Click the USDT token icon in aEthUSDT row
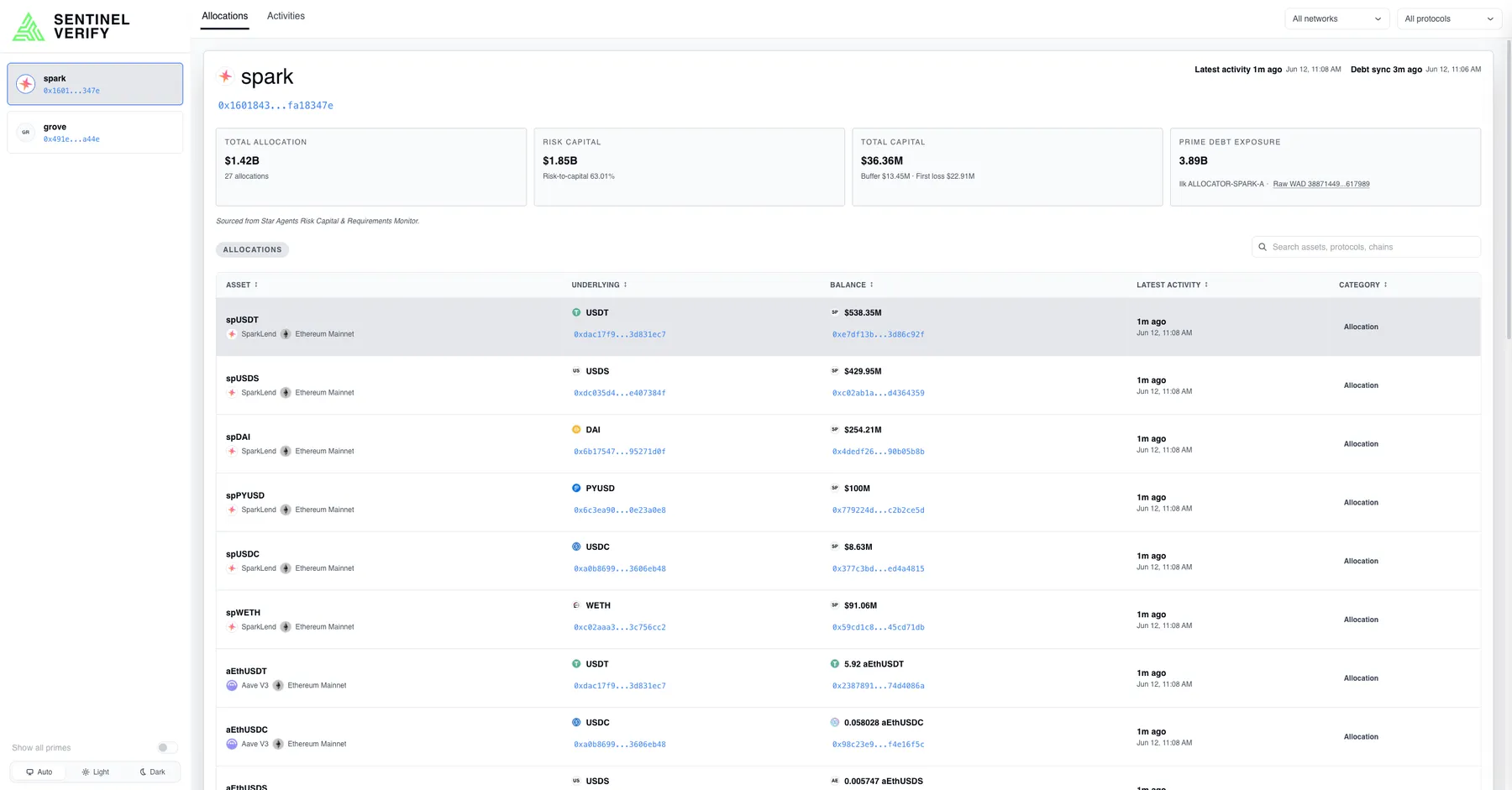The image size is (1512, 790). (576, 664)
